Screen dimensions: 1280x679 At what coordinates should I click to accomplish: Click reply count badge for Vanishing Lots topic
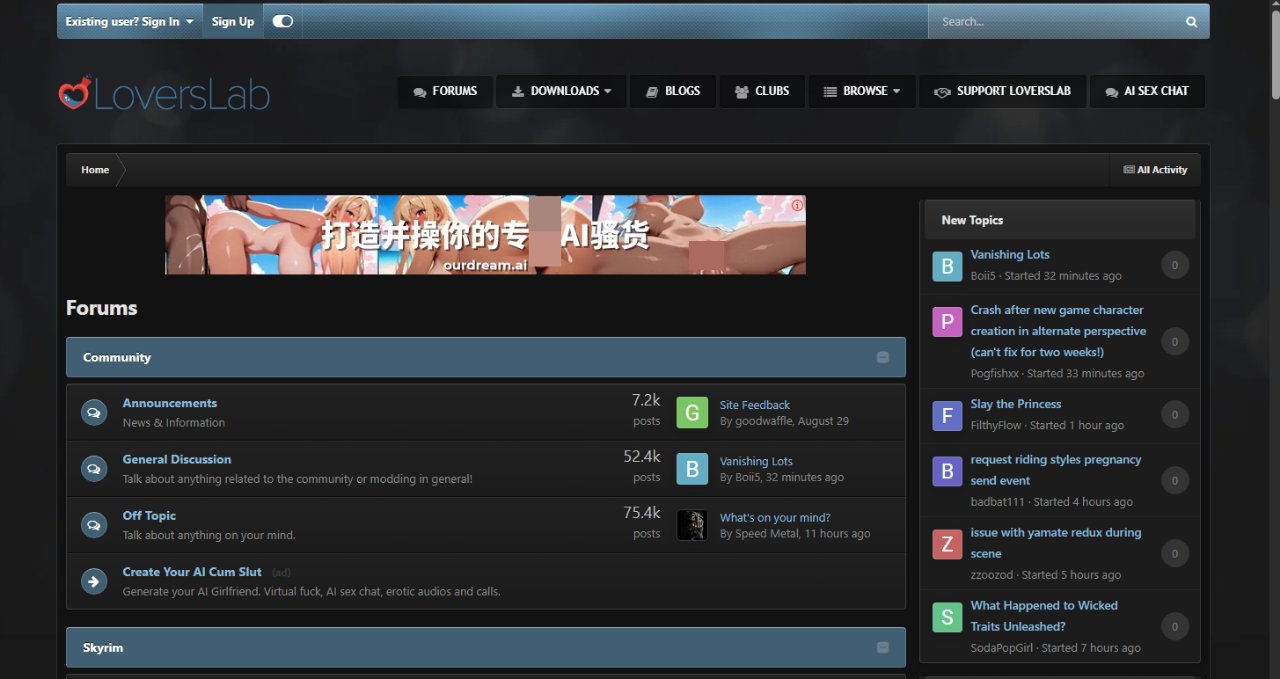click(x=1174, y=265)
